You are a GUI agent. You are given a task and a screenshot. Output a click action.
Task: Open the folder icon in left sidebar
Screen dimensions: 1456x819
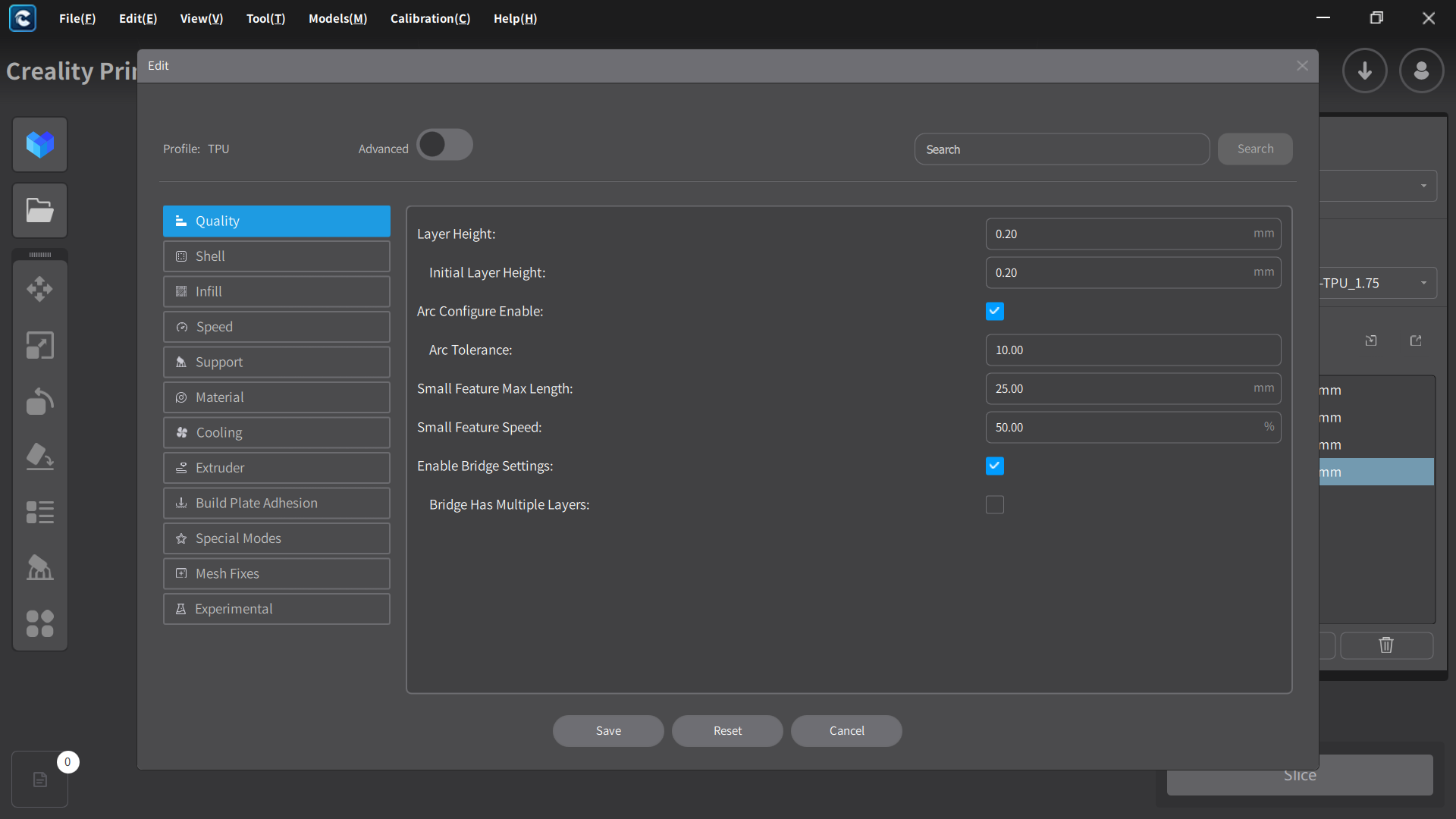[x=40, y=210]
